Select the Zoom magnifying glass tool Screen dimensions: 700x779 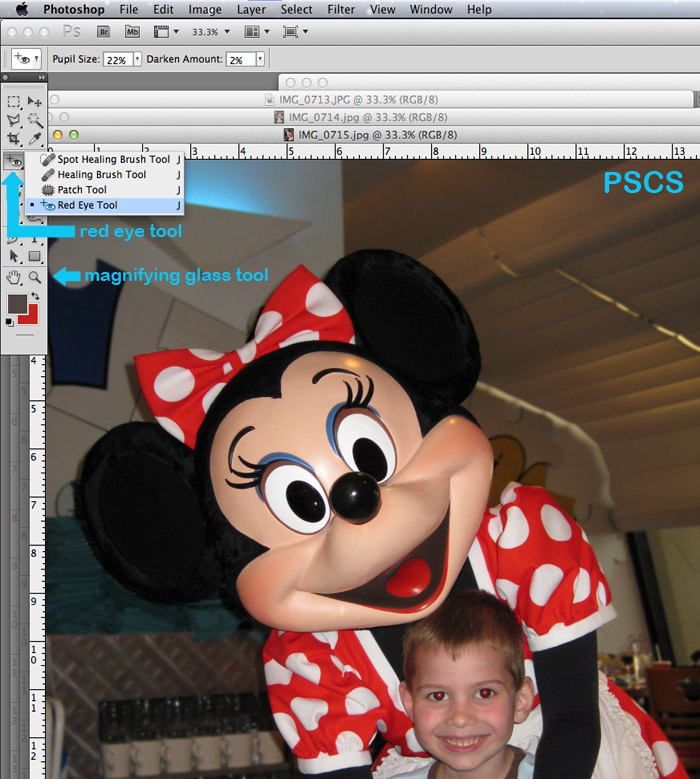tap(35, 277)
